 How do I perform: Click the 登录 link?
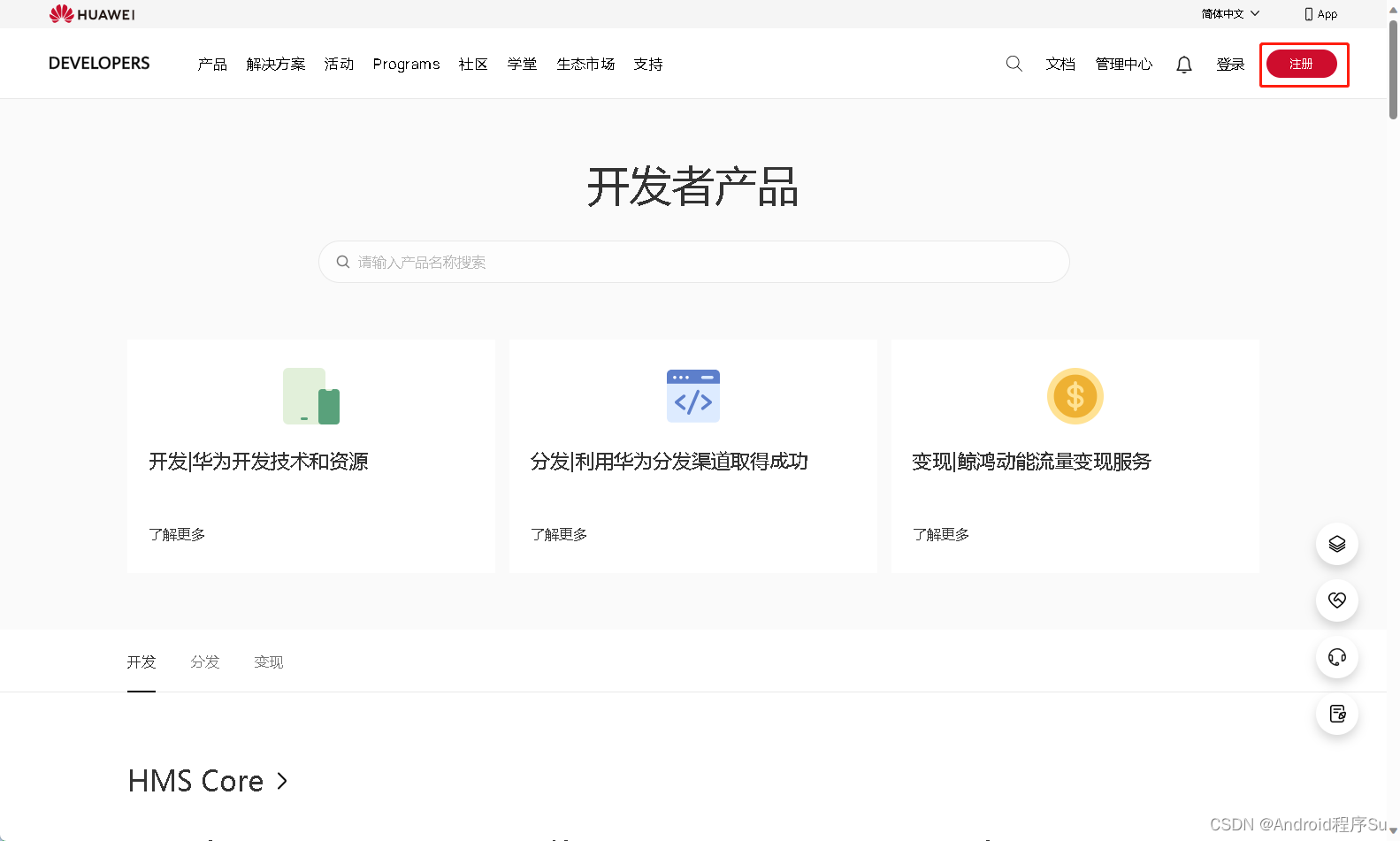tap(1230, 64)
